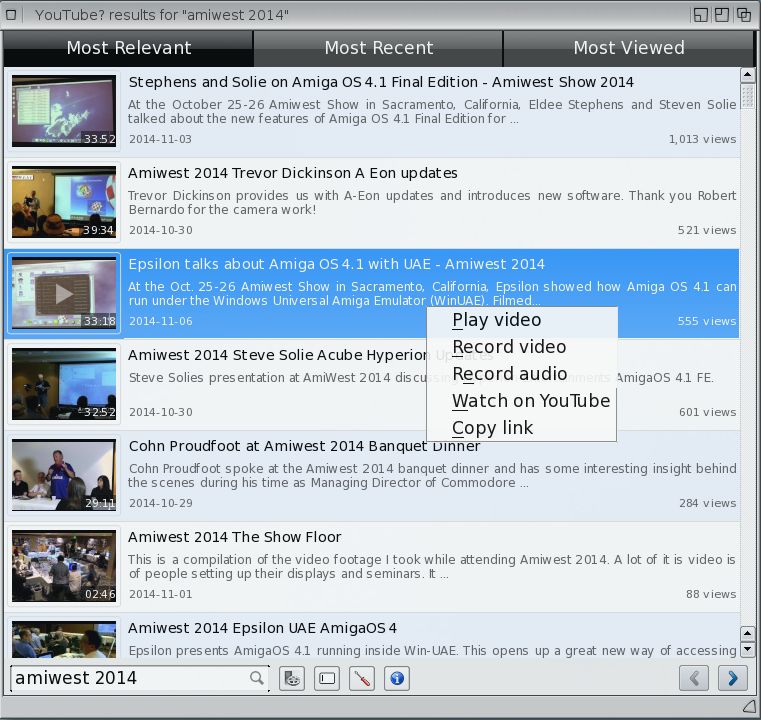Viewport: 761px width, 720px height.
Task: Click the close gadget at title bar left
Action: 11,15
